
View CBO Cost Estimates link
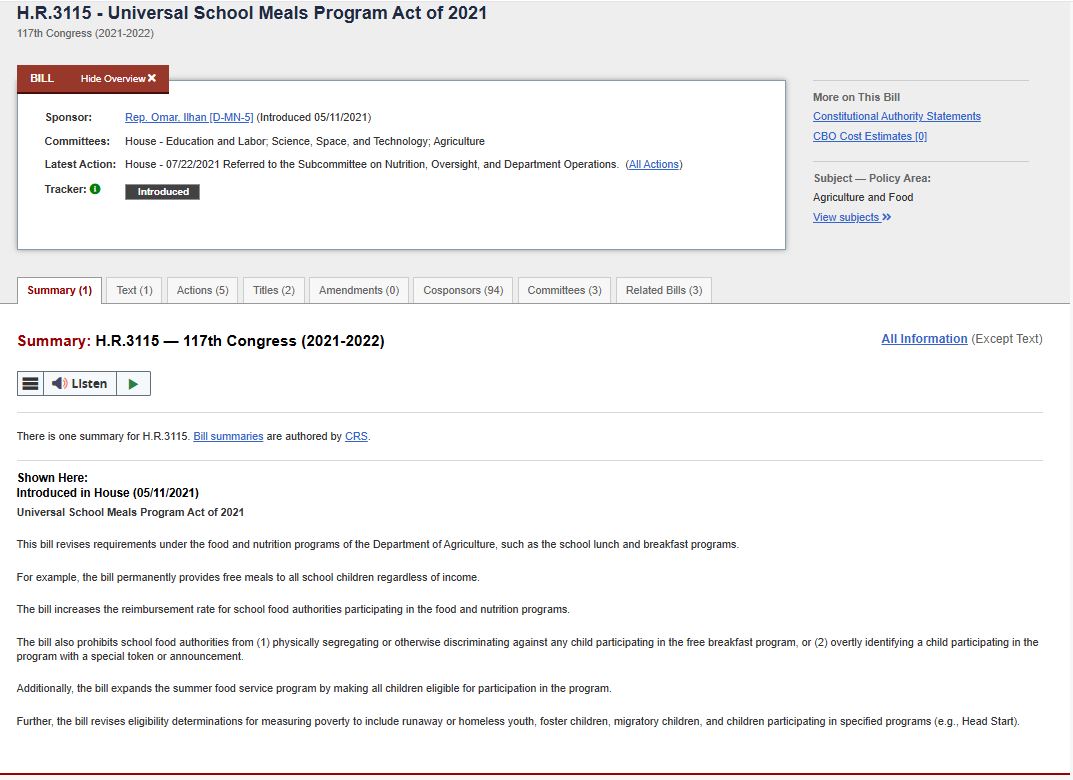tap(869, 136)
